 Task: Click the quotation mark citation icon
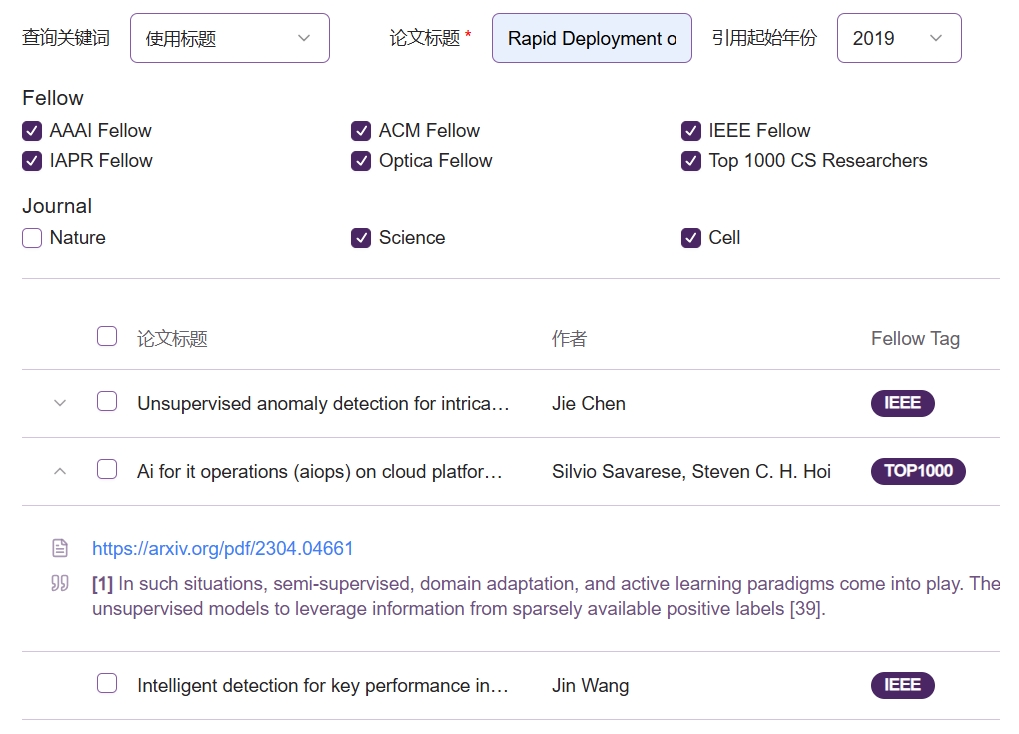pyautogui.click(x=60, y=584)
